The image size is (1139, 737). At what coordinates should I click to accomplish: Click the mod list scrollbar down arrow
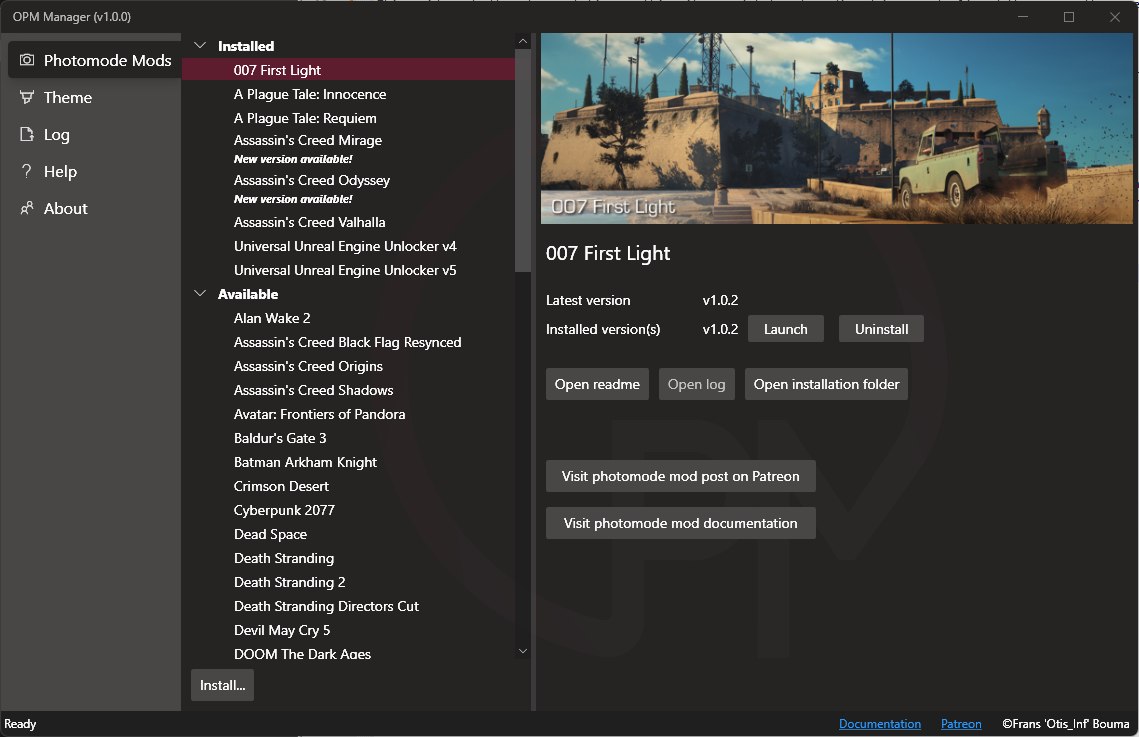523,651
